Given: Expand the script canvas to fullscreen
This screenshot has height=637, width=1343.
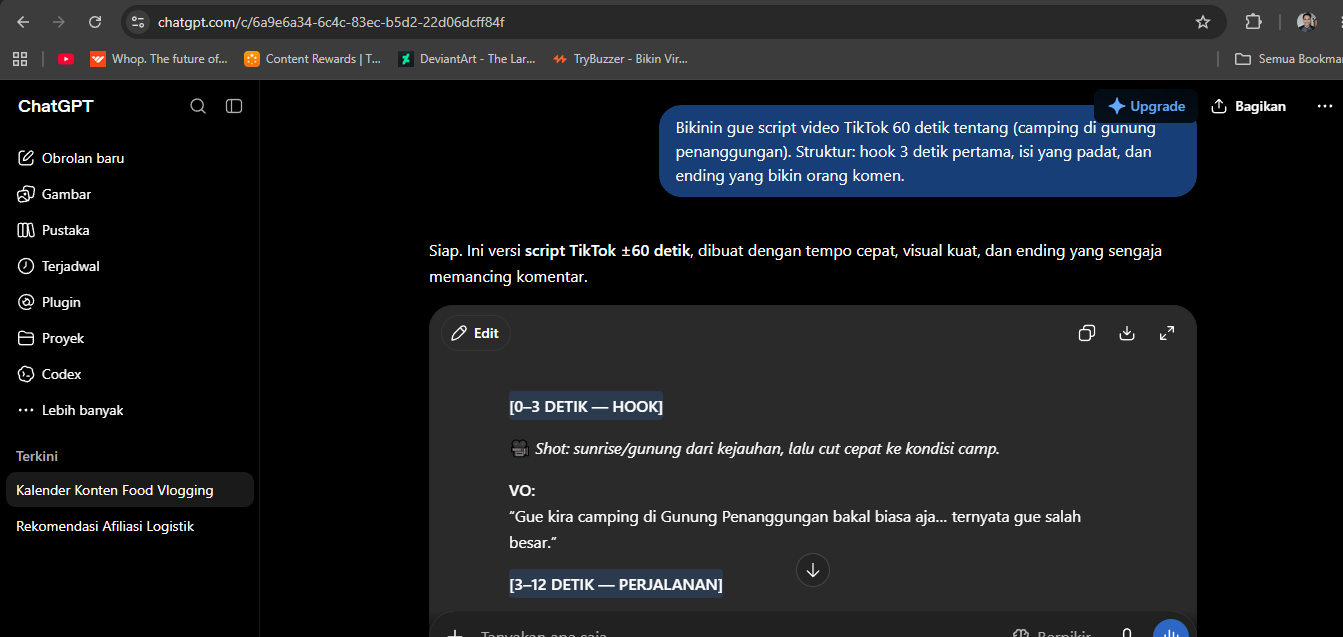Looking at the screenshot, I should tap(1167, 333).
